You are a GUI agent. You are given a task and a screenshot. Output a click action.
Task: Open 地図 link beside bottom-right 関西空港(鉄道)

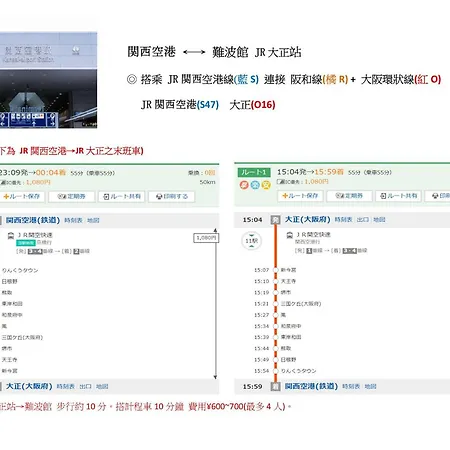[370, 386]
